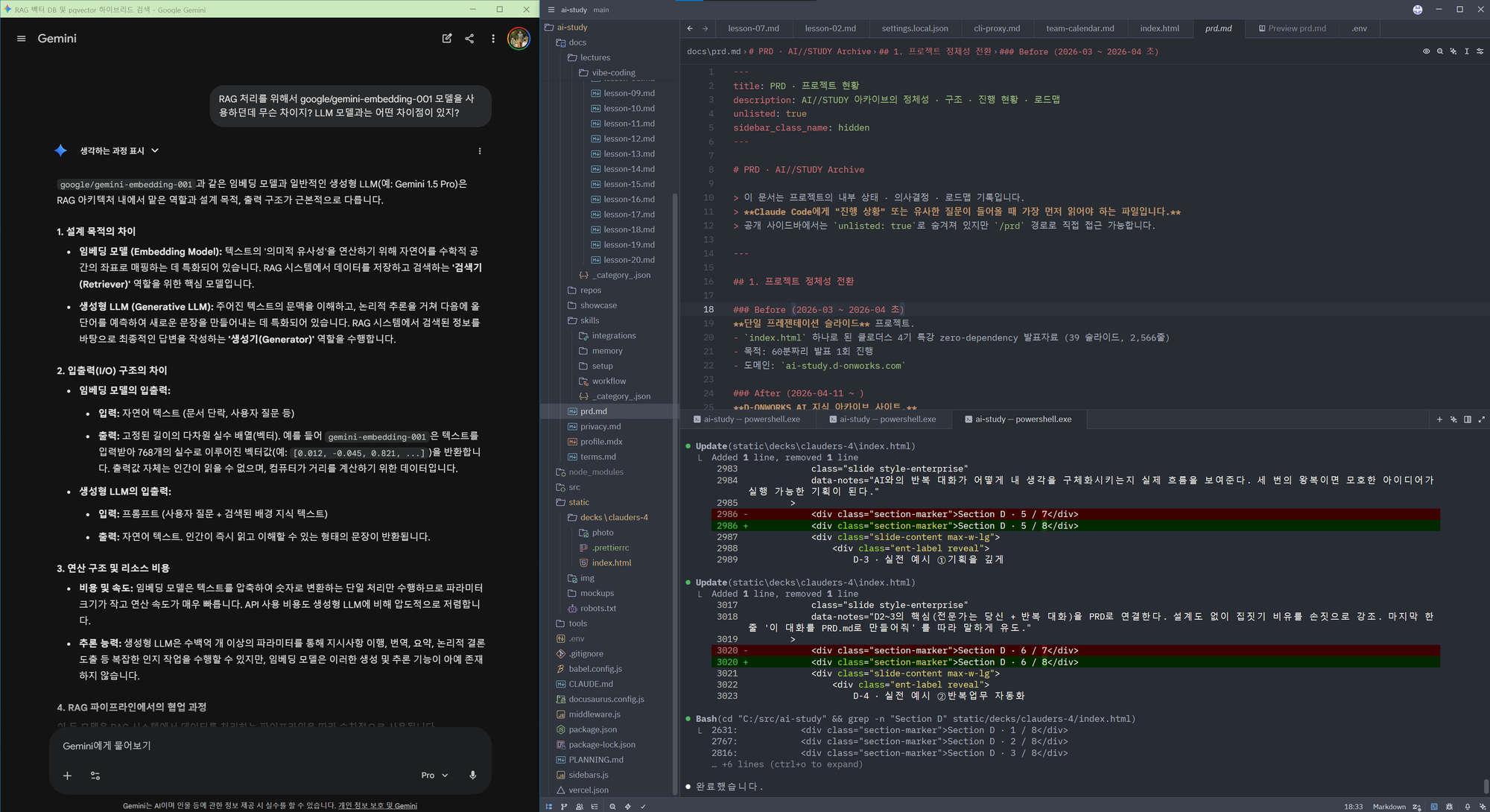Expand the thinking process display in Gemini

[x=119, y=151]
